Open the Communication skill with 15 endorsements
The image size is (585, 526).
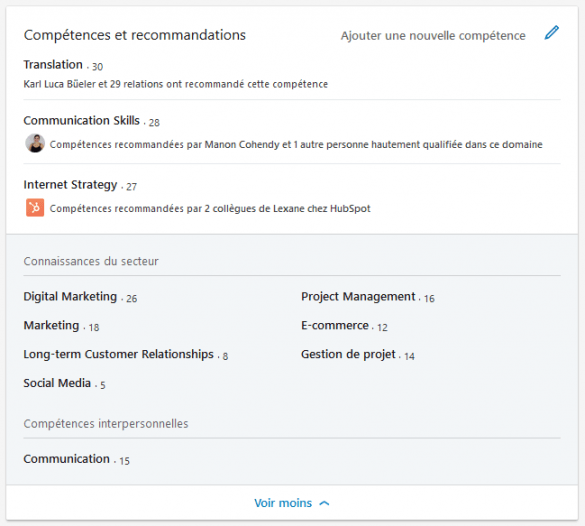pyautogui.click(x=66, y=459)
